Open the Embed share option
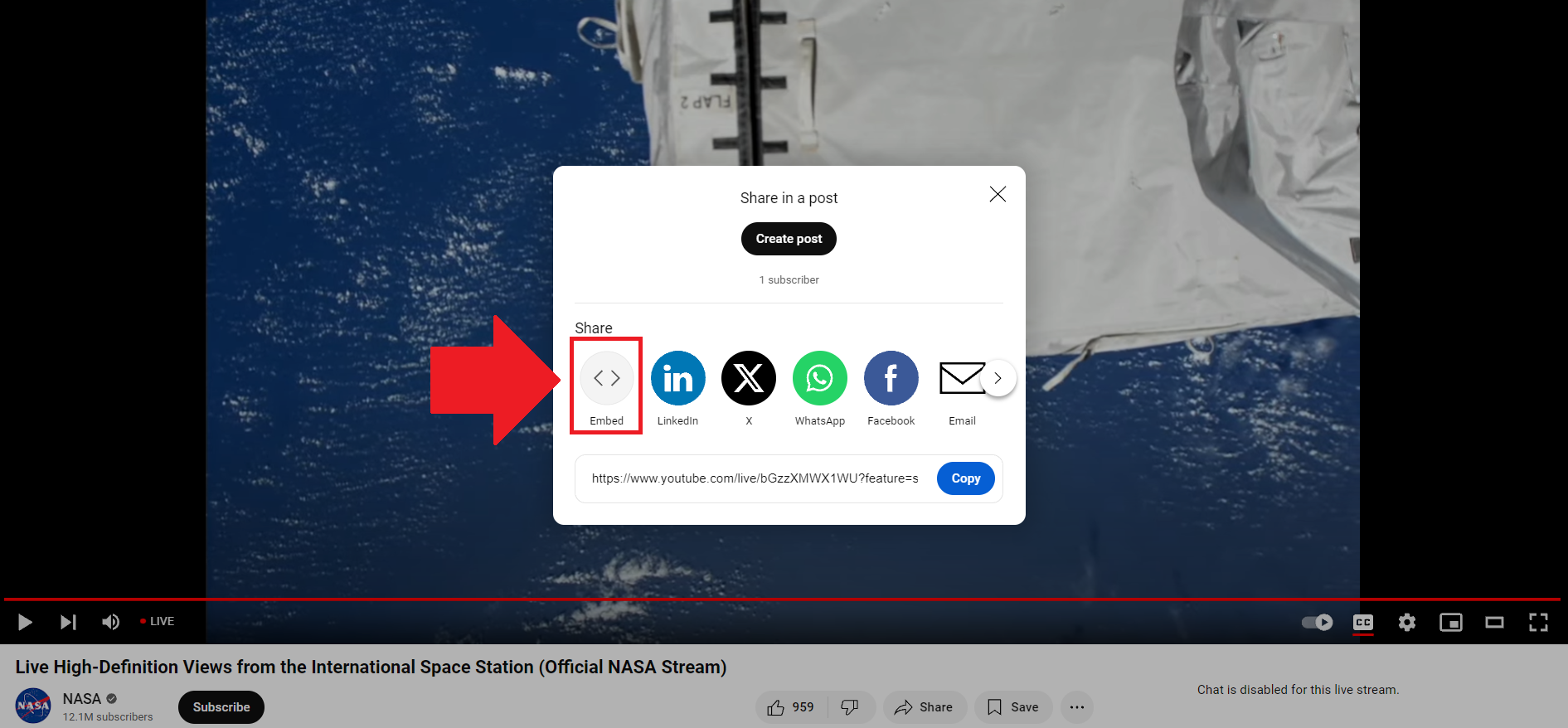 click(x=606, y=378)
